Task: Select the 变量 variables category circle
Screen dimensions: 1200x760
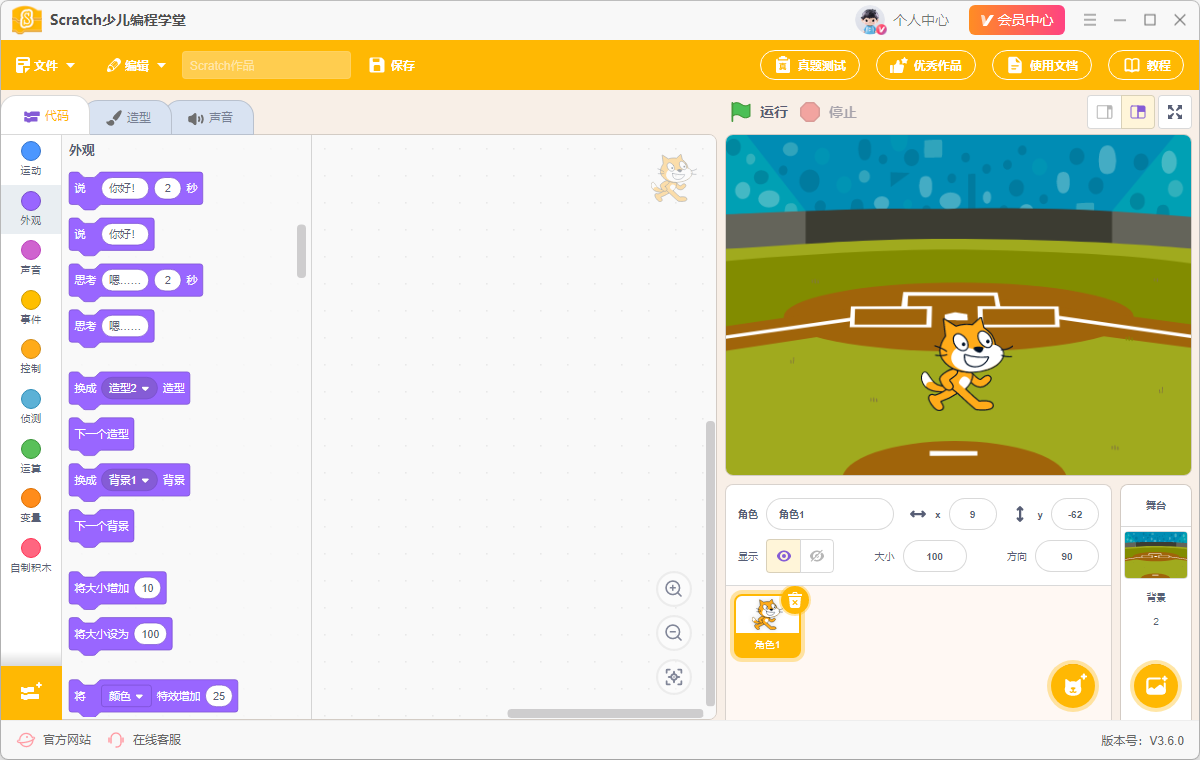Action: (x=31, y=498)
